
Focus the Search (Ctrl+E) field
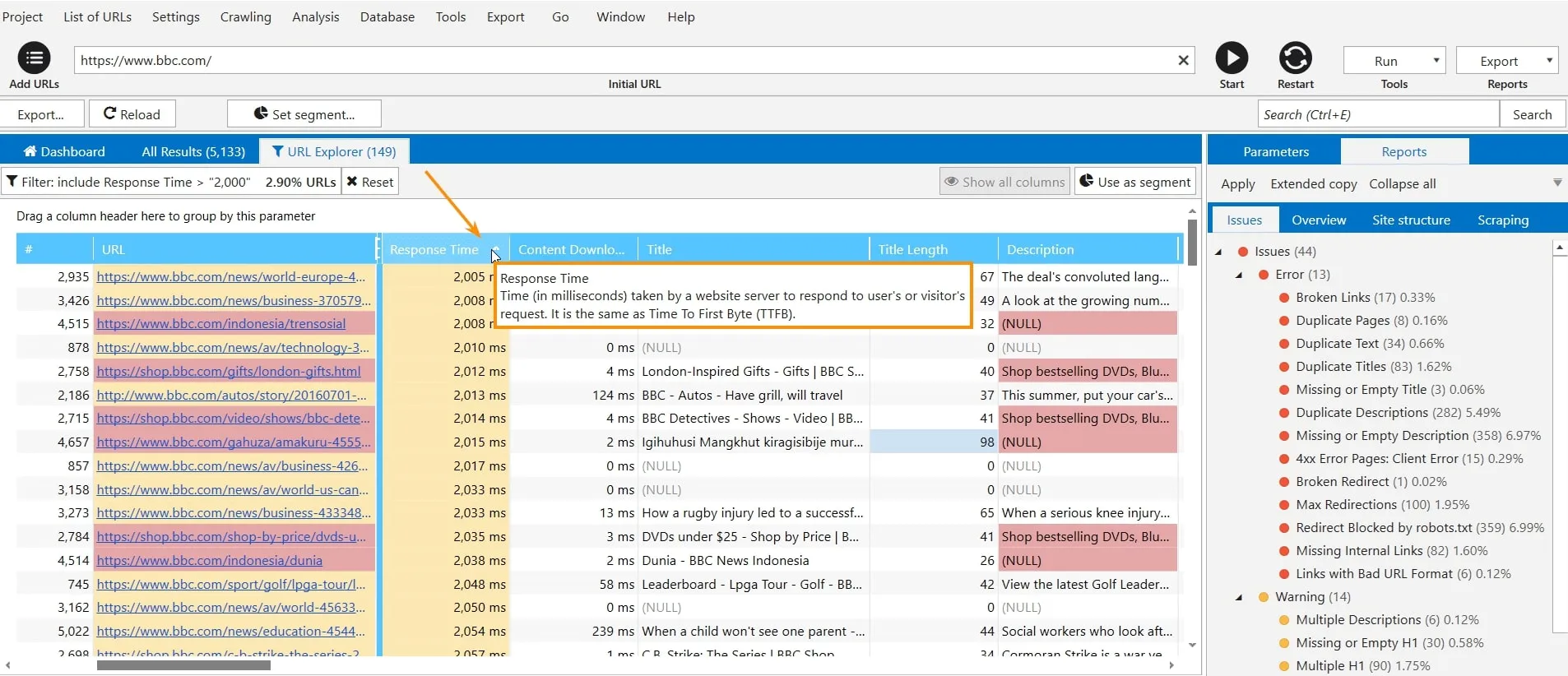pyautogui.click(x=1379, y=114)
